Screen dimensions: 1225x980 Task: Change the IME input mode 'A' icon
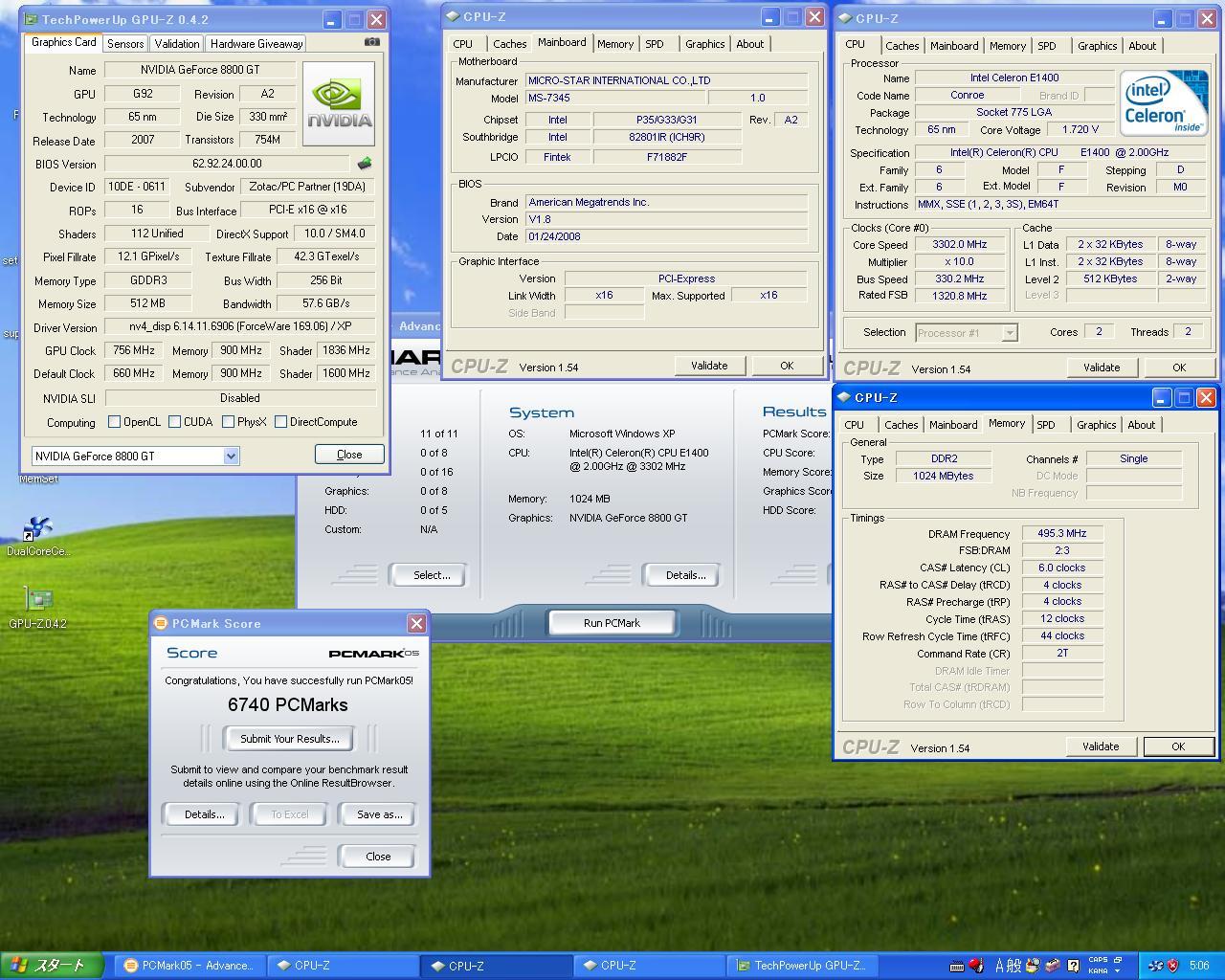[1001, 966]
